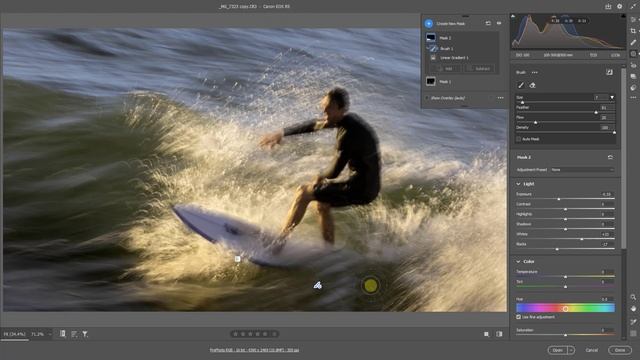The height and width of the screenshot is (360, 640).
Task: Click the Temperature slider
Action: click(565, 277)
